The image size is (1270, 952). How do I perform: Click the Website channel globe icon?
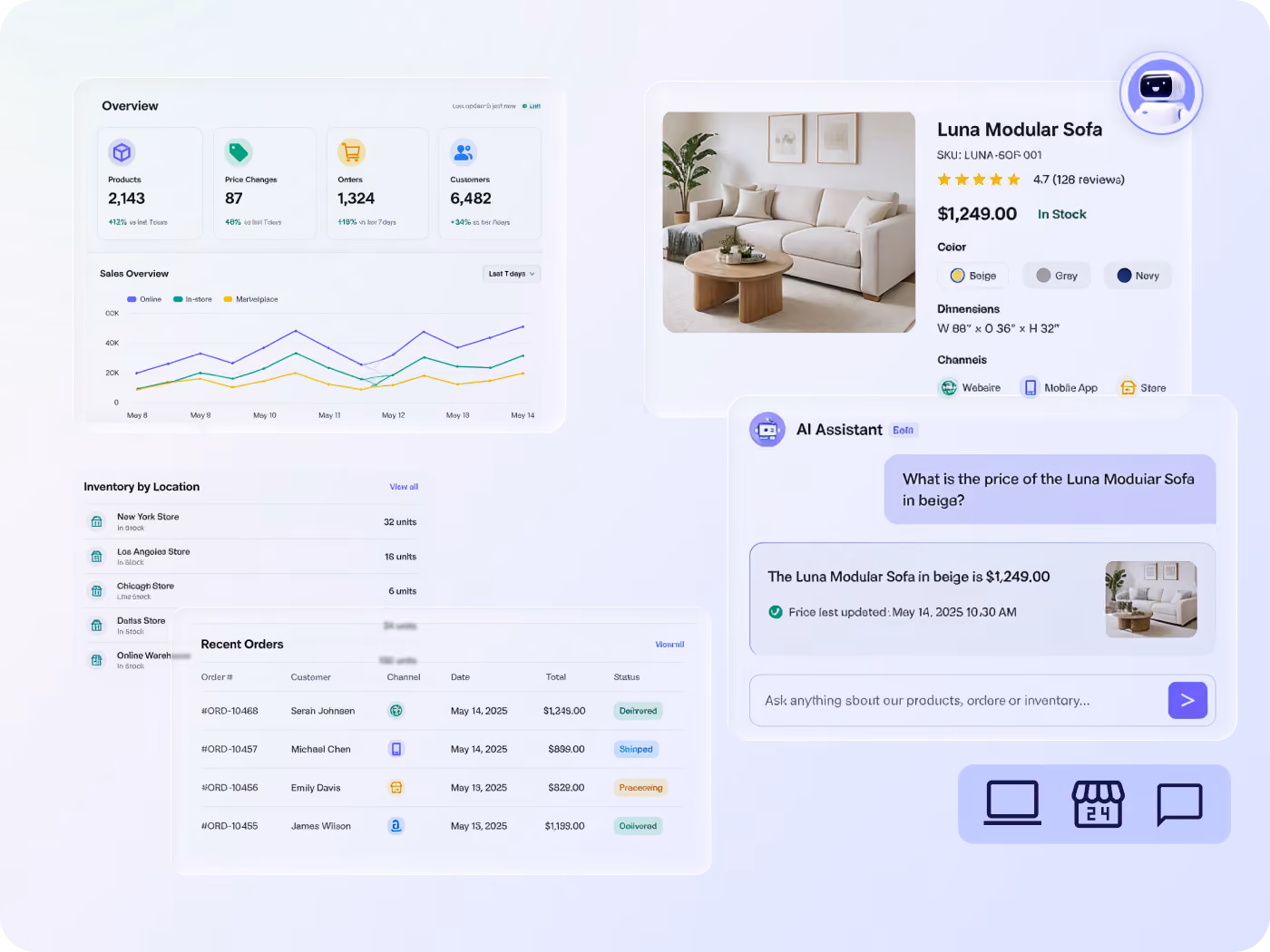coord(948,387)
